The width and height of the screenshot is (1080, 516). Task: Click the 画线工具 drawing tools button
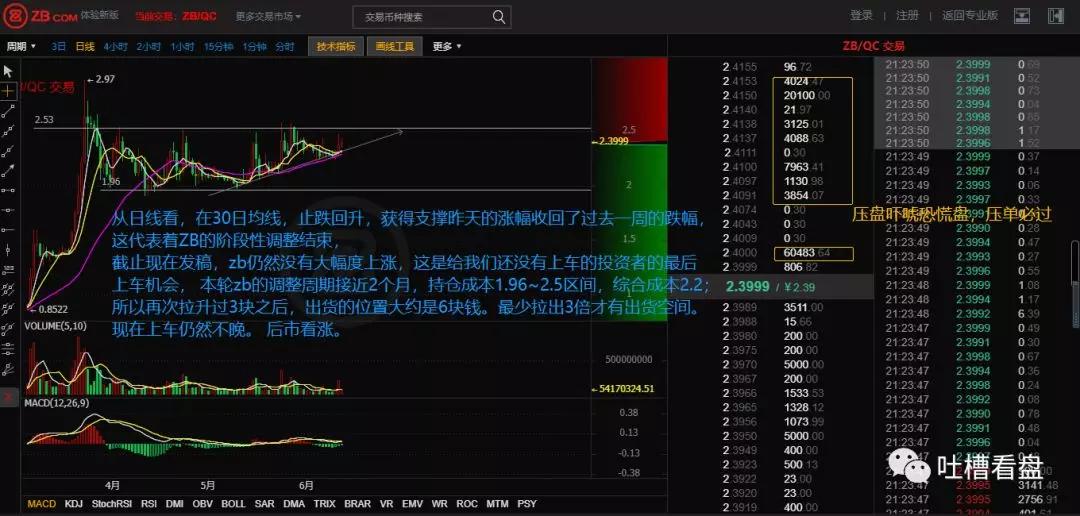pos(395,46)
